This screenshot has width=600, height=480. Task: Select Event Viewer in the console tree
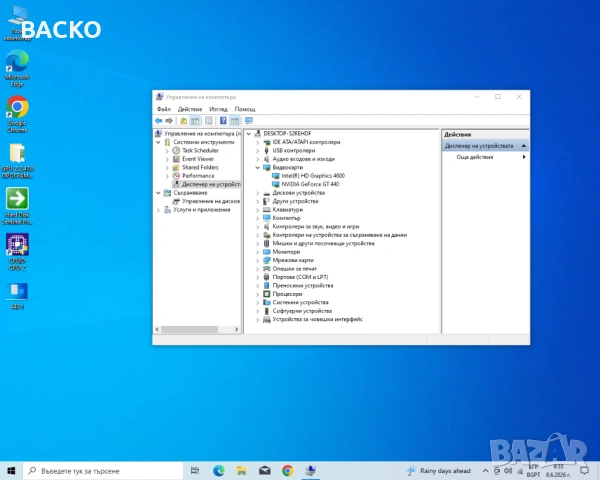pyautogui.click(x=198, y=159)
